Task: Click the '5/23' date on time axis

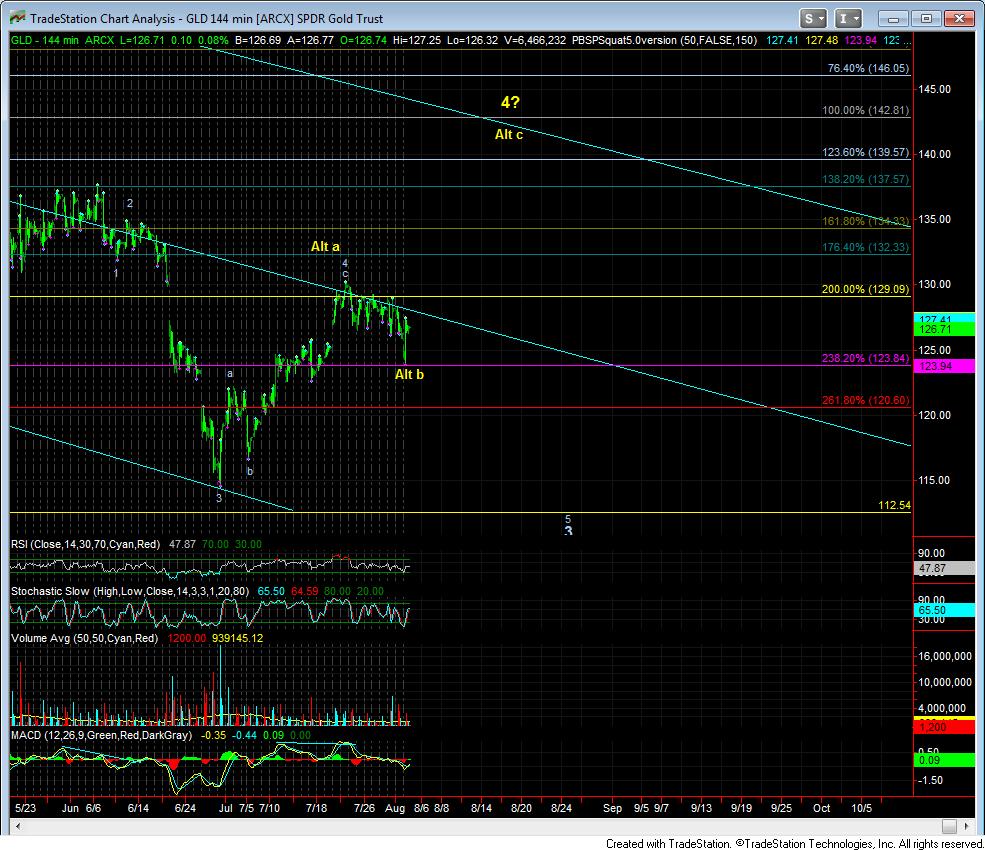Action: click(x=26, y=808)
